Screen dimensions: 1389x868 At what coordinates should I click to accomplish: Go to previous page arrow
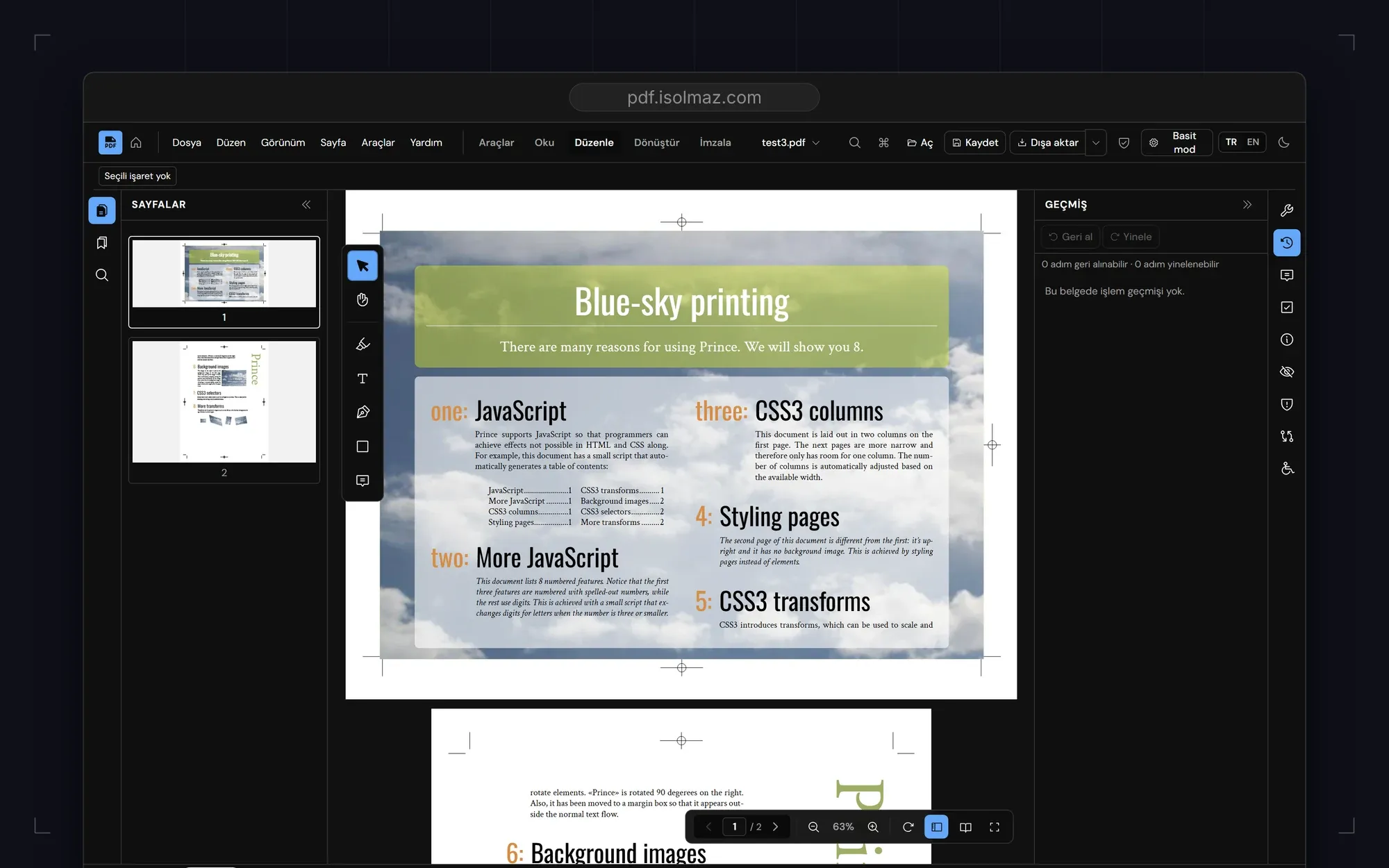coord(708,827)
